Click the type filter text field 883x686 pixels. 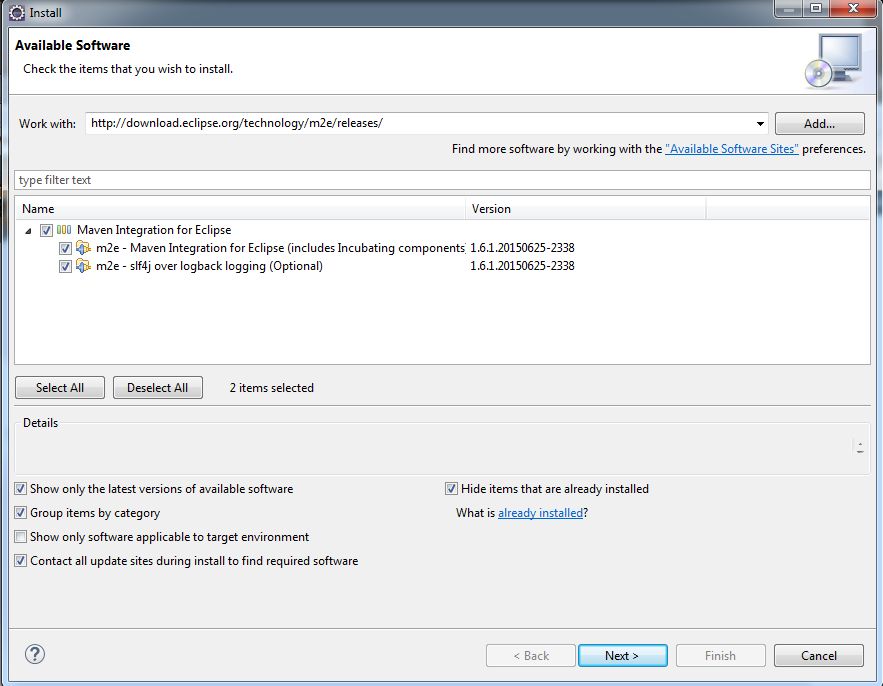tap(442, 180)
